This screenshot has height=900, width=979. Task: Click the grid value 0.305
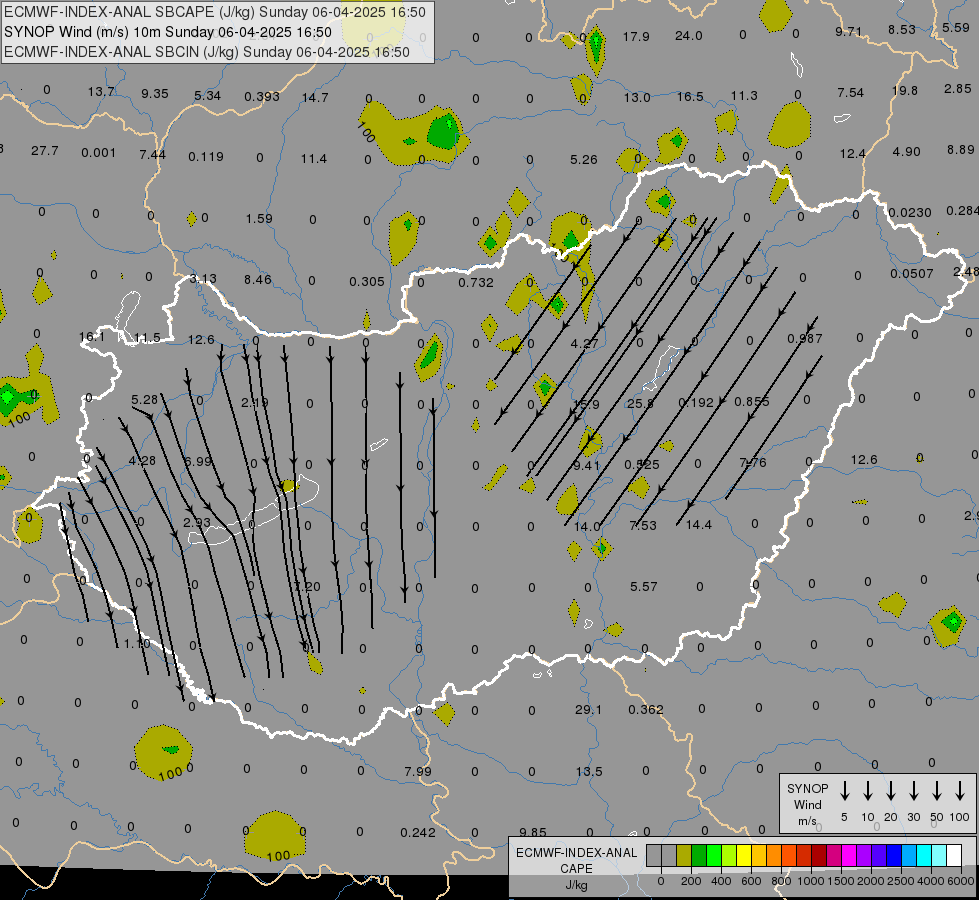[x=367, y=282]
